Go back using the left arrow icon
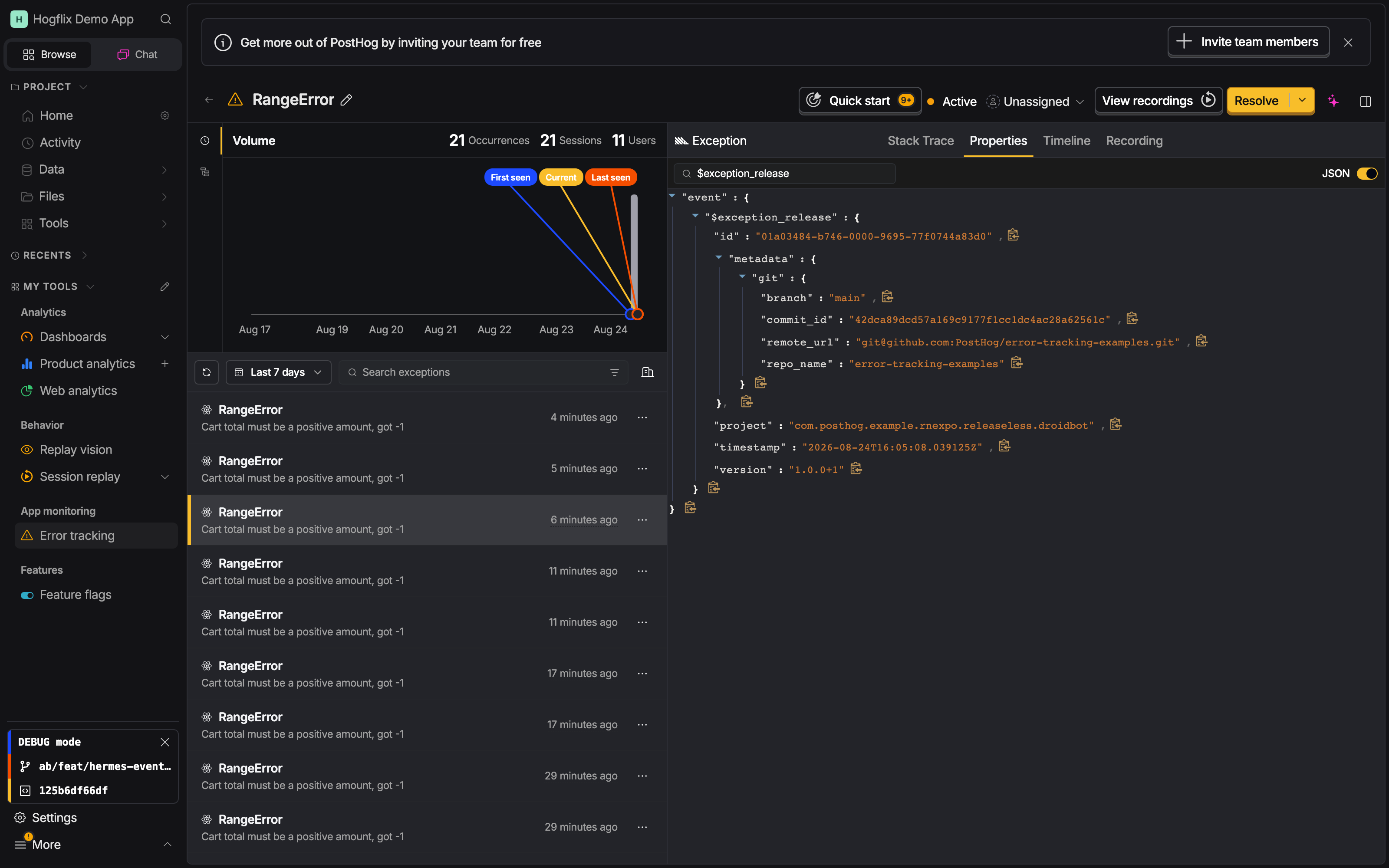Viewport: 1389px width, 868px height. pos(209,100)
